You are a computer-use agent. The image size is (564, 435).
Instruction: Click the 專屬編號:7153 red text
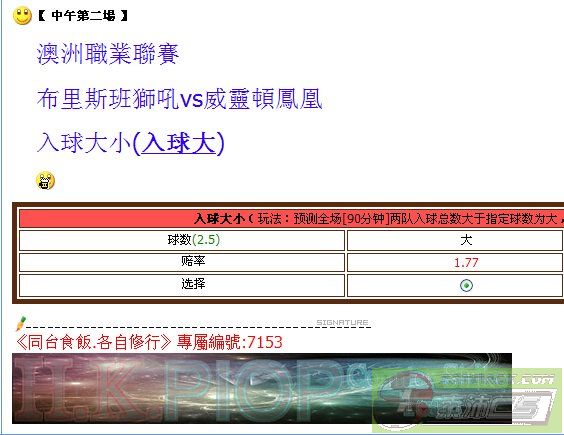pos(229,342)
